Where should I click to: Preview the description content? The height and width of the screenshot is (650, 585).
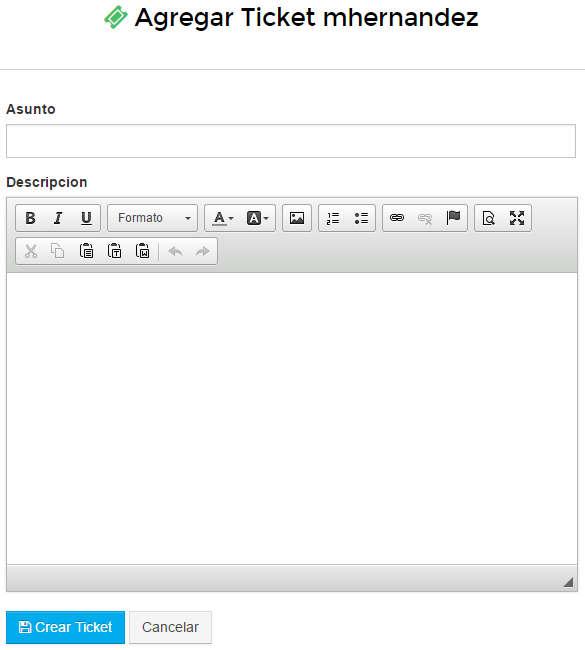(489, 218)
